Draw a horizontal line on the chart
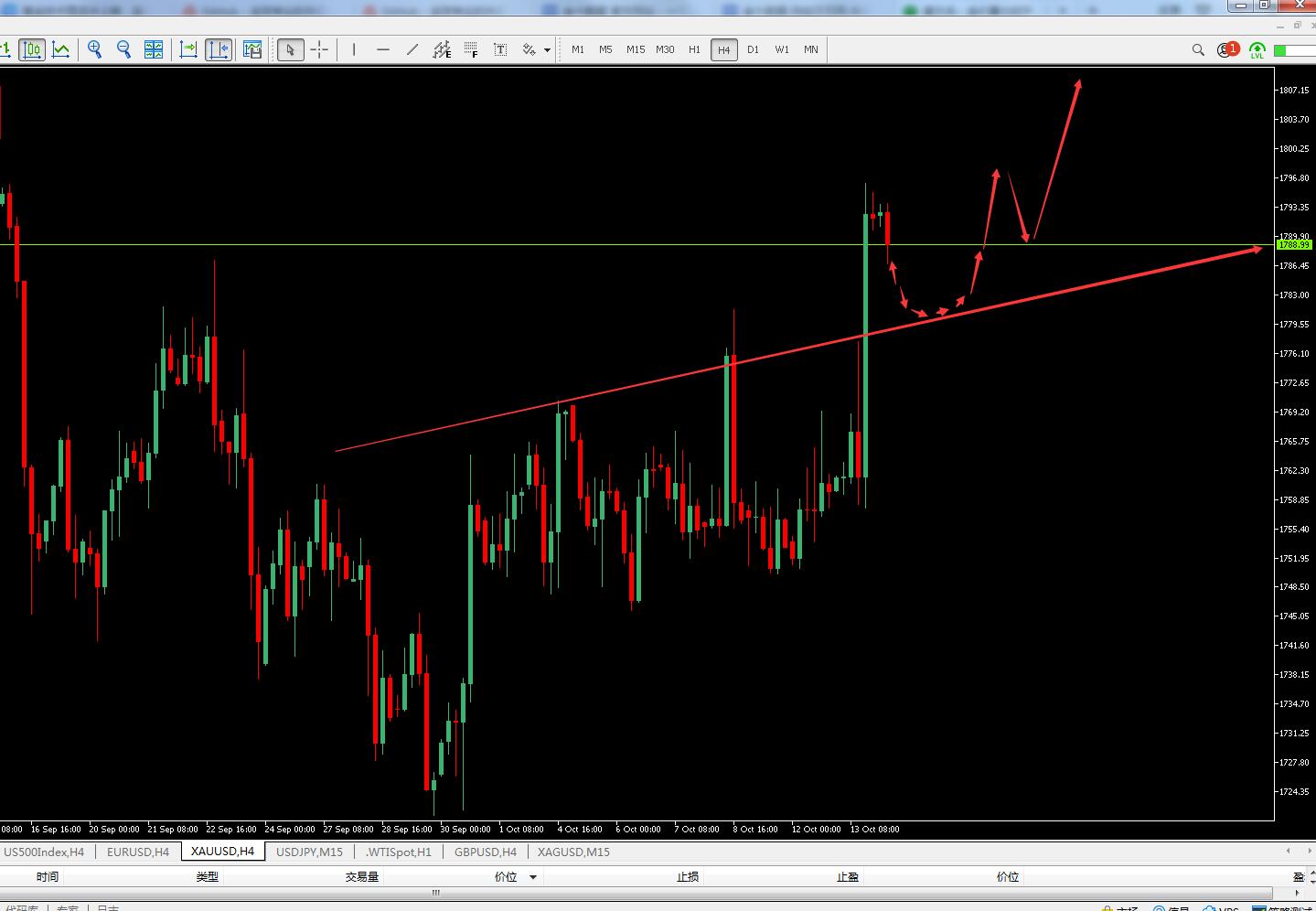 click(x=383, y=49)
